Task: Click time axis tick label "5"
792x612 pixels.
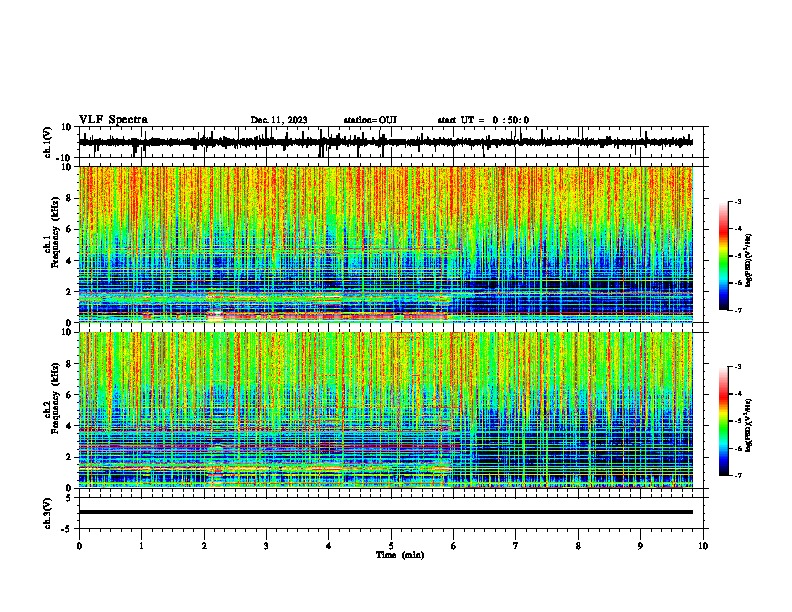Action: (x=391, y=545)
